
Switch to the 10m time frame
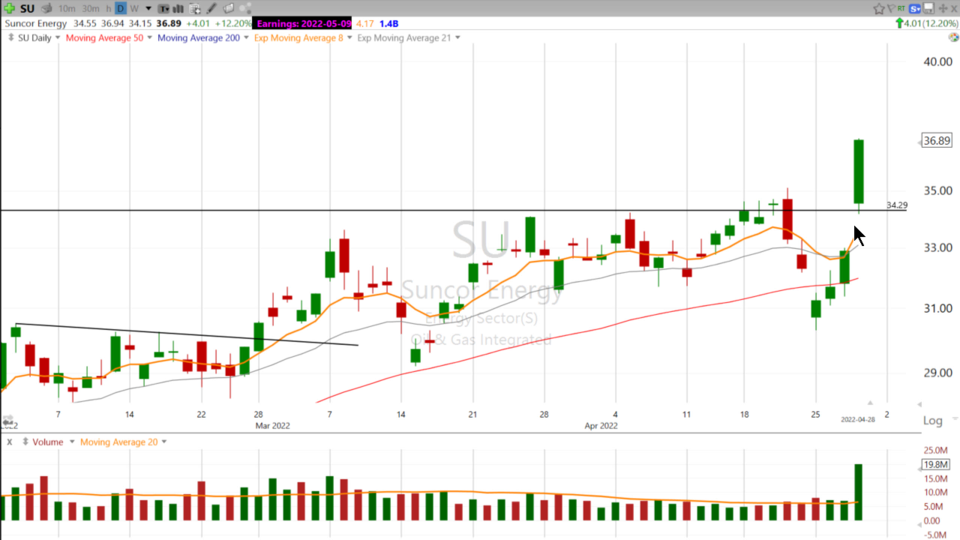pyautogui.click(x=67, y=9)
